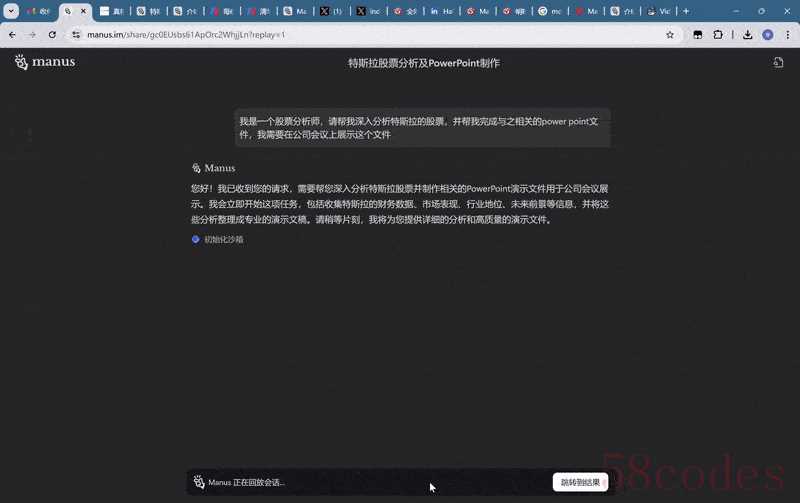The height and width of the screenshot is (503, 800).
Task: Open the Chrome three-dot menu
Action: 788,35
